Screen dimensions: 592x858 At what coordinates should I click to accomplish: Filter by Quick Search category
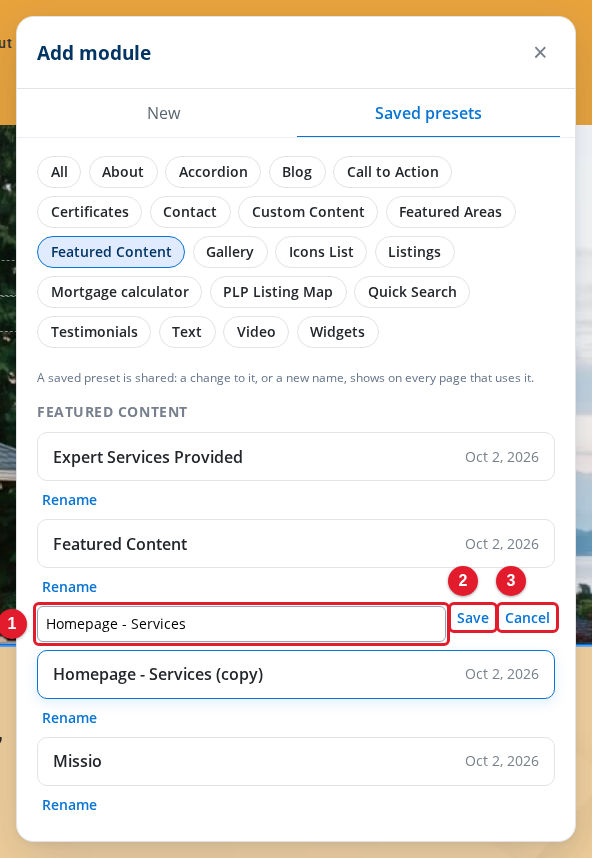pos(412,292)
